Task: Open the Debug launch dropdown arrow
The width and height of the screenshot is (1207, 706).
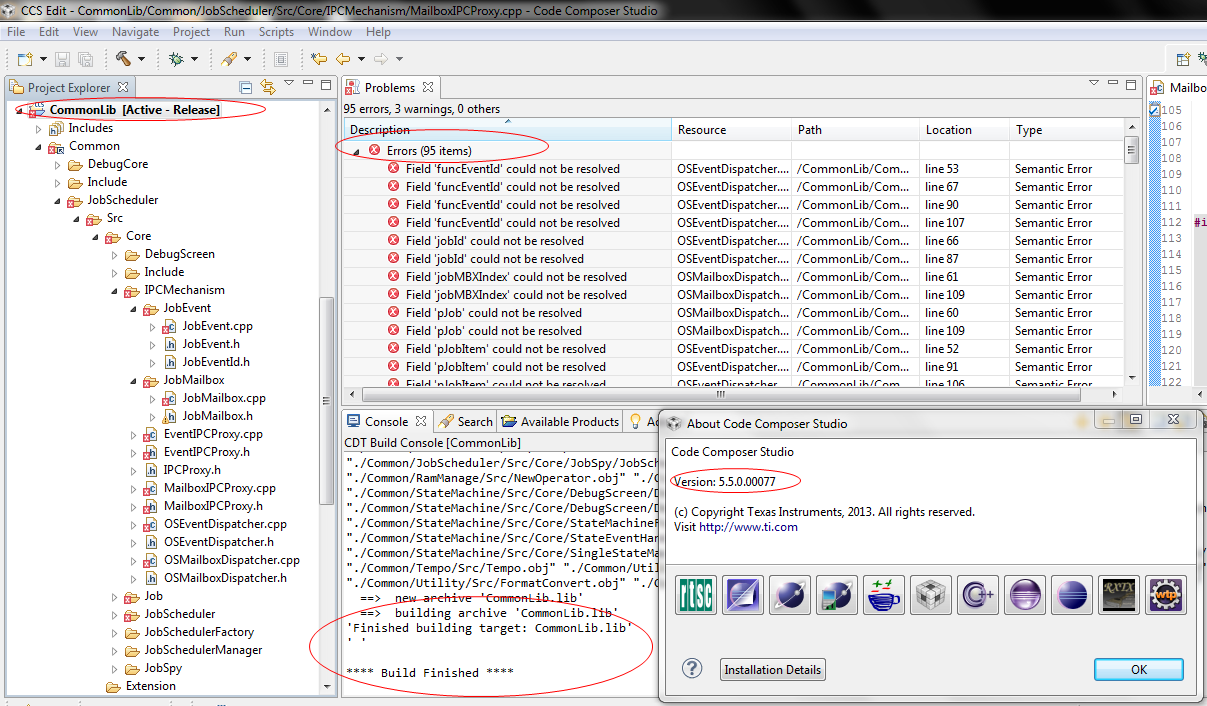Action: point(194,59)
